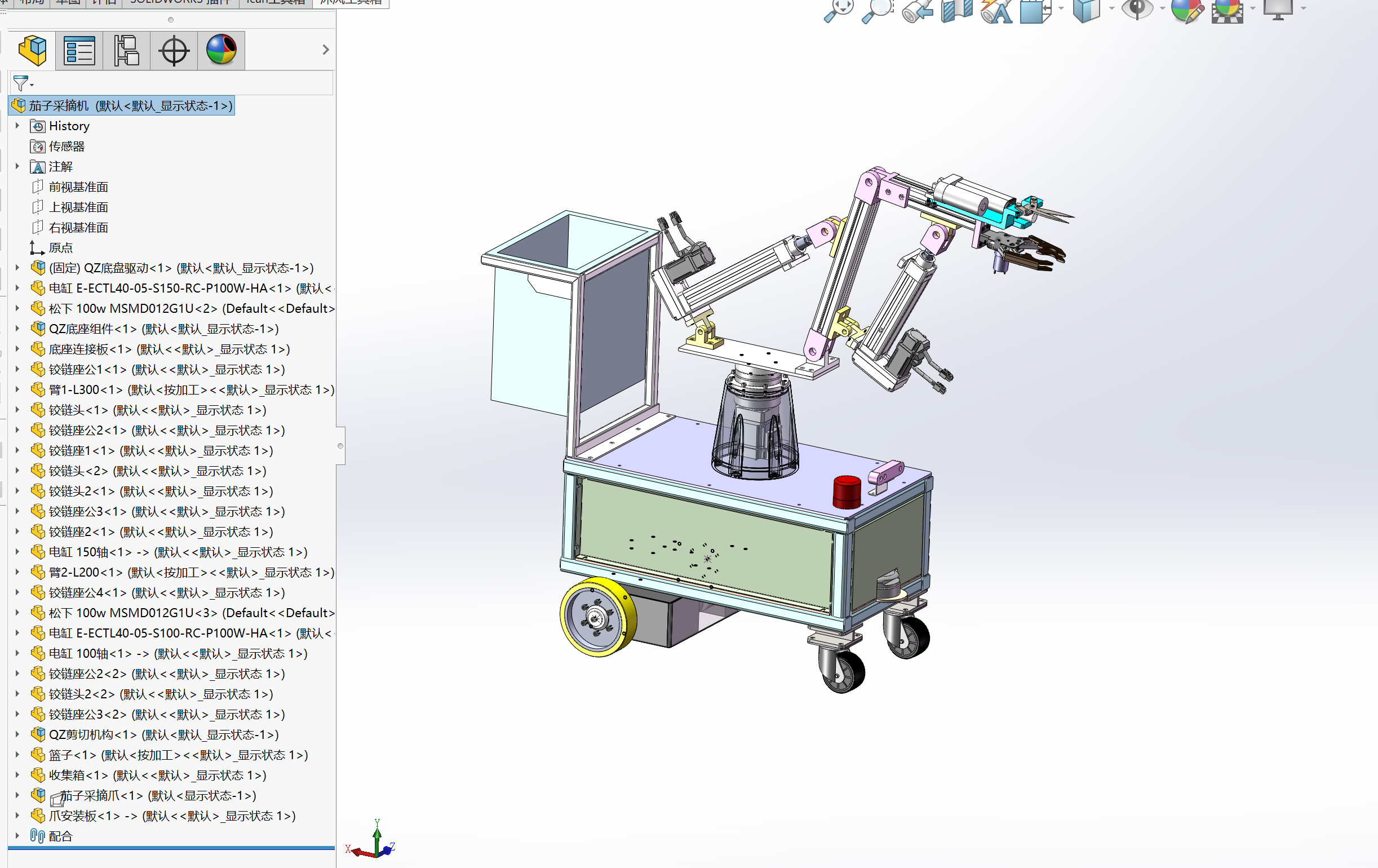Click the QZ底盘驱动<1> assembly icon
Screen dimensions: 1378x868
point(38,268)
